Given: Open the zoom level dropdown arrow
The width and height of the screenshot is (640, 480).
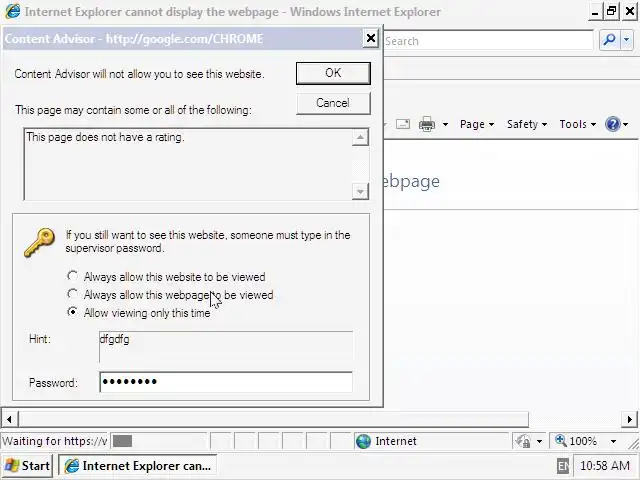Looking at the screenshot, I should coord(613,441).
